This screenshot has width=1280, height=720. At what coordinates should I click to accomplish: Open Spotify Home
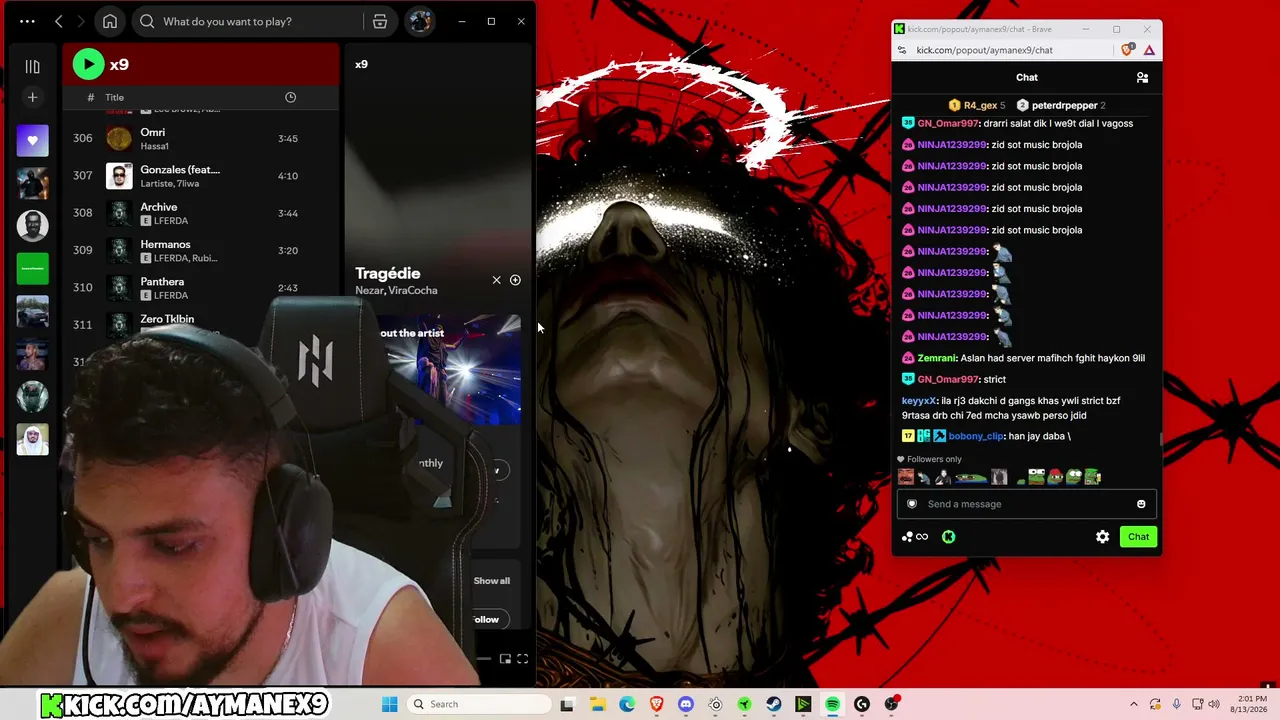[110, 21]
